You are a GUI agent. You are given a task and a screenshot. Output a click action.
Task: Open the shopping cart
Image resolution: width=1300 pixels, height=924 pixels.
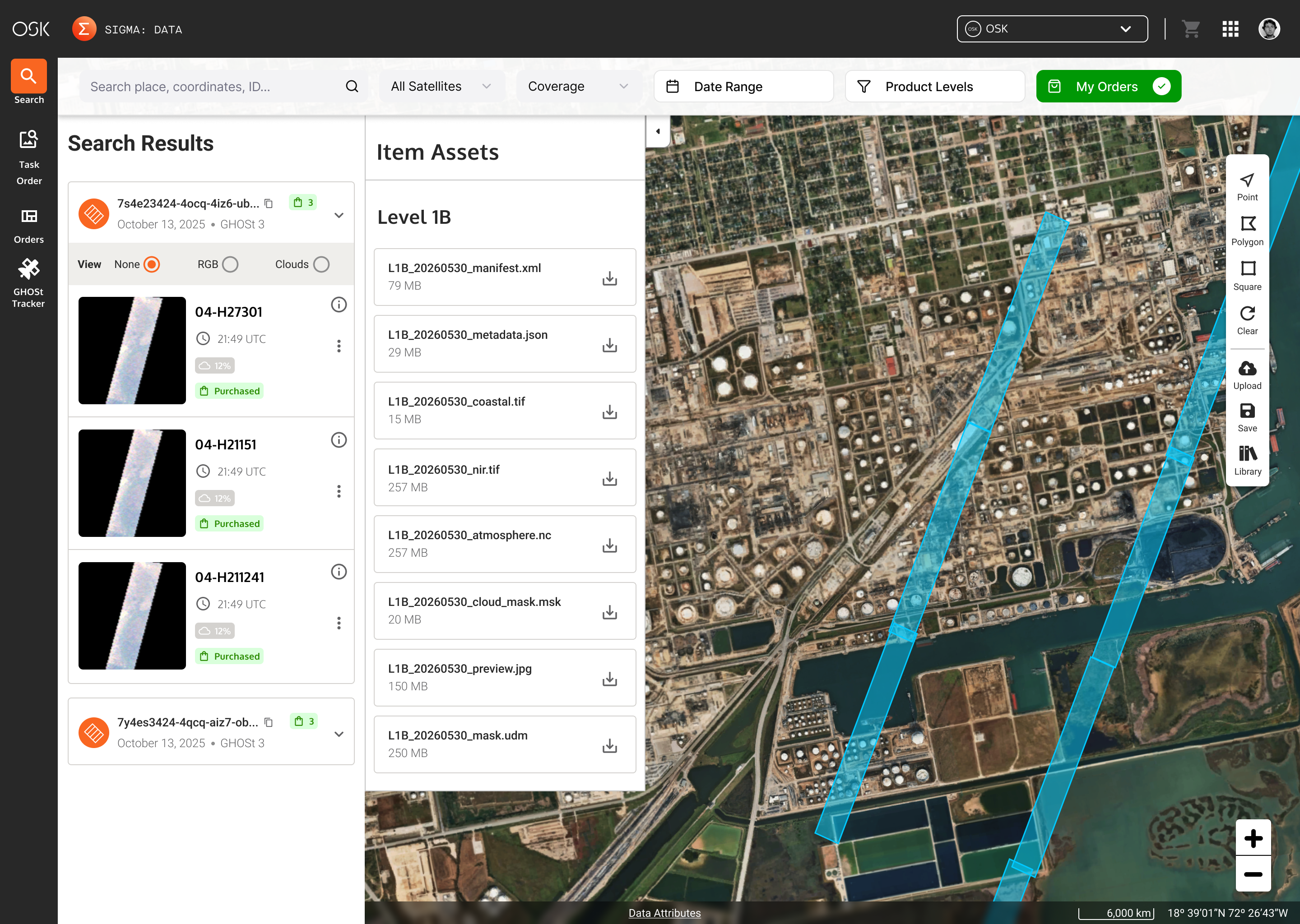coord(1191,28)
